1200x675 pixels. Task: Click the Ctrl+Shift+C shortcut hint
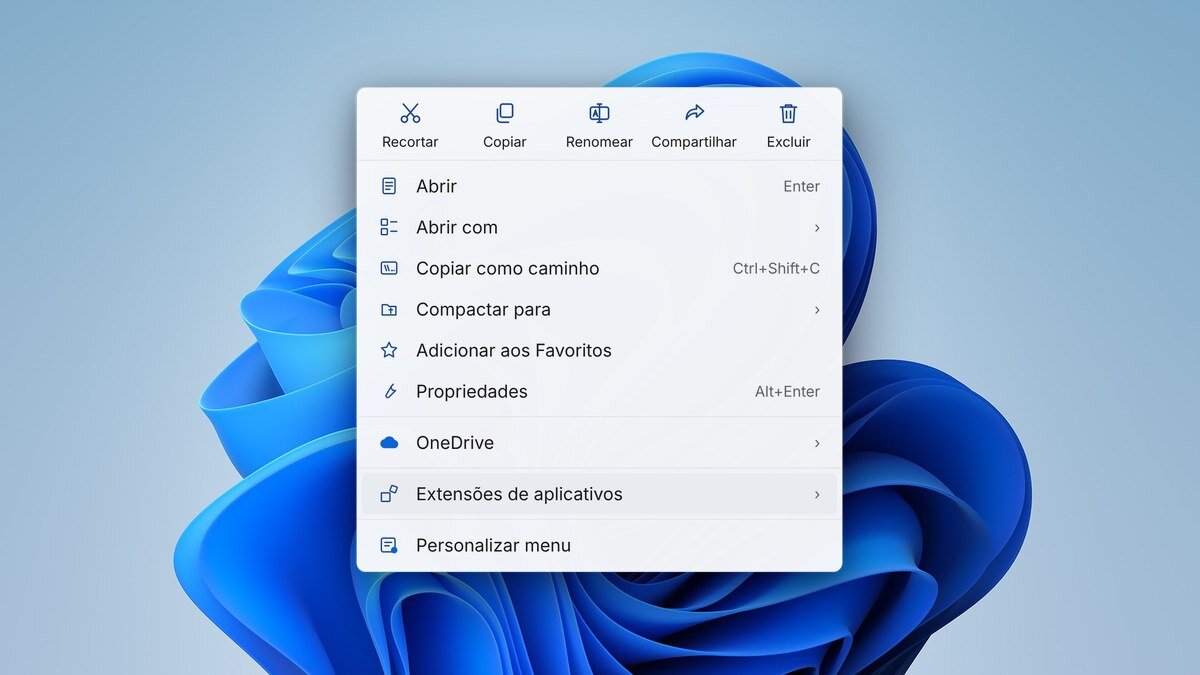[x=776, y=268]
